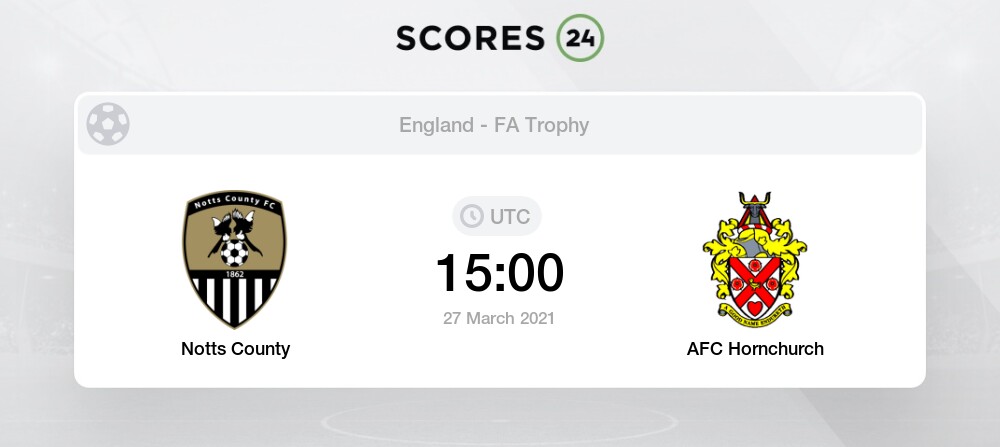This screenshot has height=447, width=1000.
Task: Click the soccer ball icon in league header
Action: tap(108, 125)
